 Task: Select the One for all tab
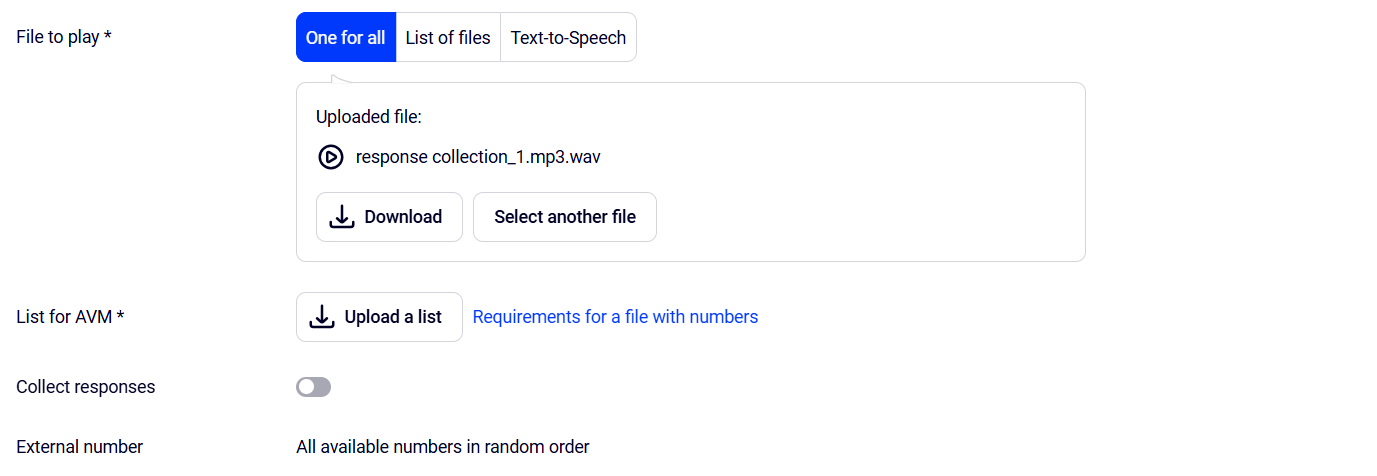346,37
